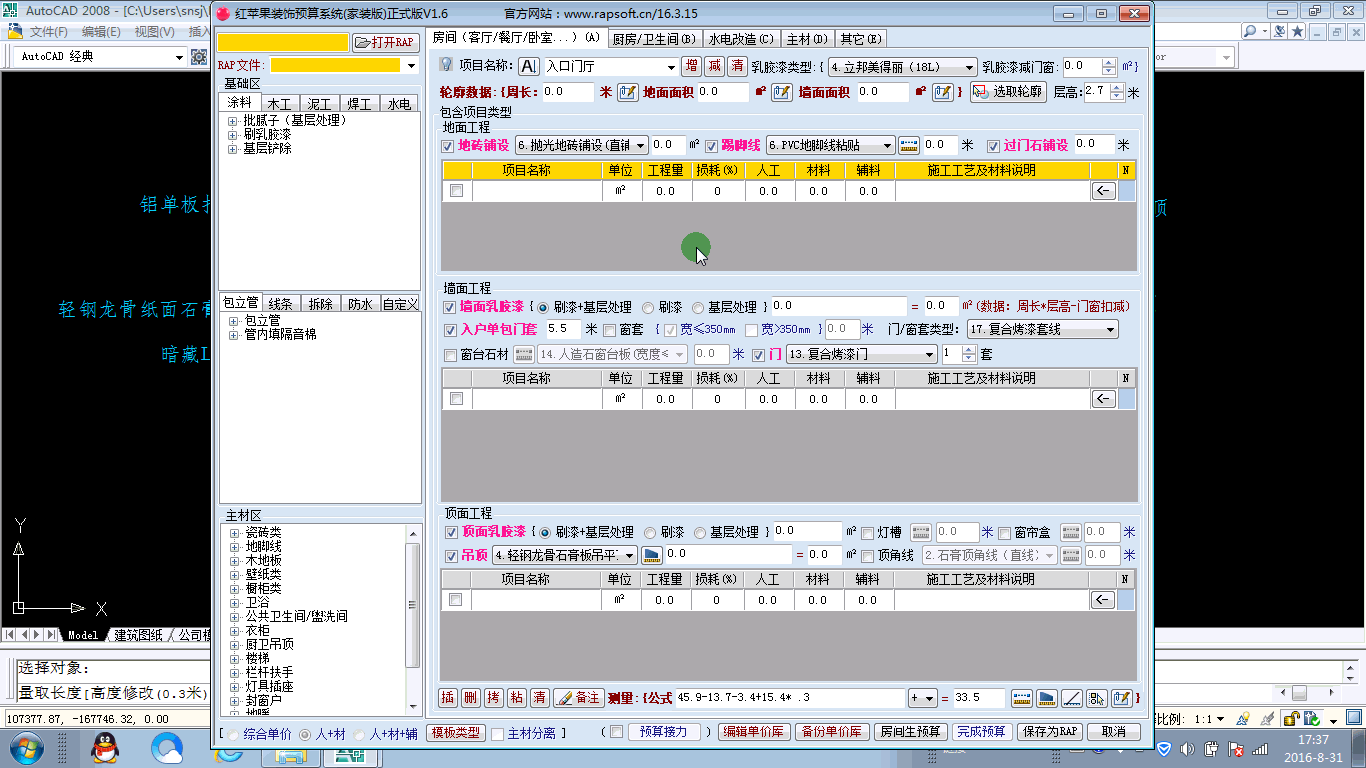Click the ruler icon next to 窗帘盒
The width and height of the screenshot is (1366, 768).
pyautogui.click(x=1071, y=533)
